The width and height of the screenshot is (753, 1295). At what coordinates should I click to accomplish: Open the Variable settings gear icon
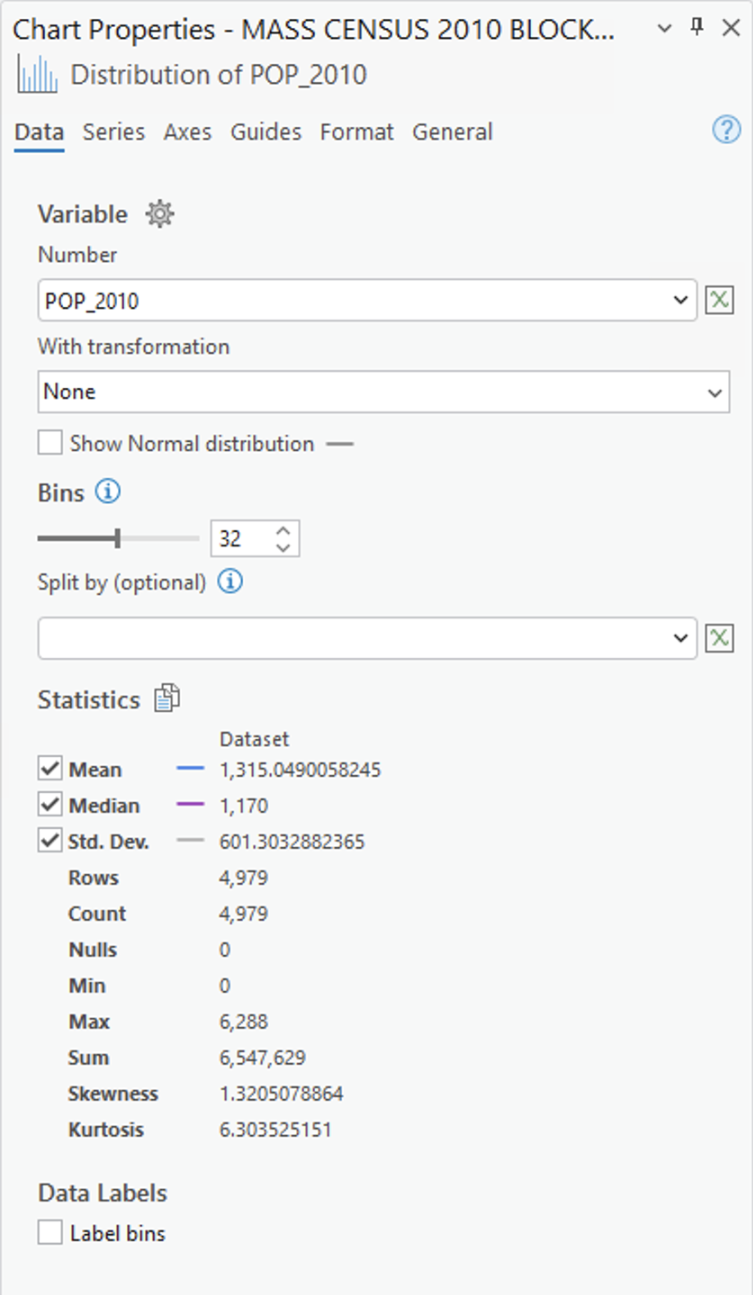coord(160,214)
